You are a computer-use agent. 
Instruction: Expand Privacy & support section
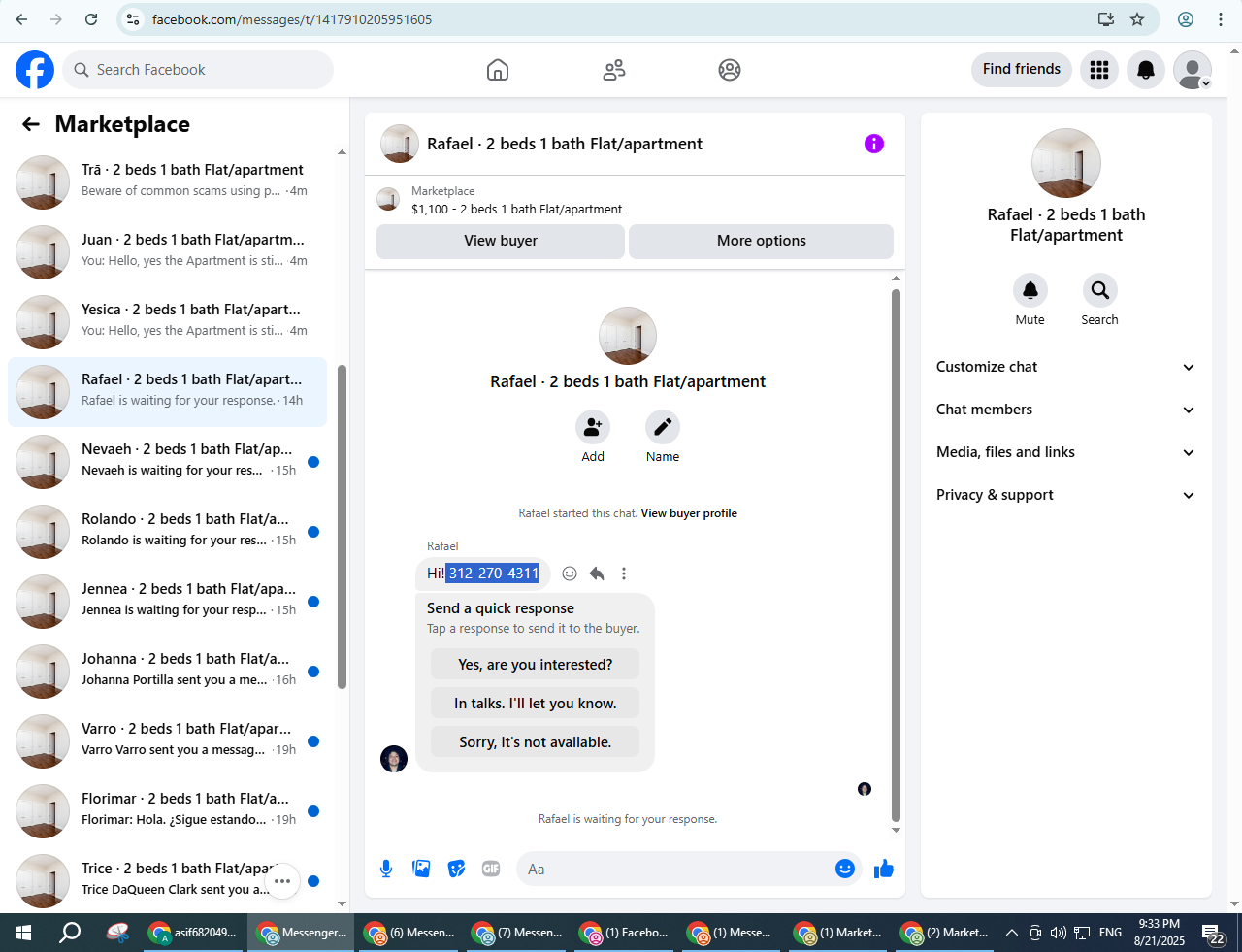[x=1066, y=495]
